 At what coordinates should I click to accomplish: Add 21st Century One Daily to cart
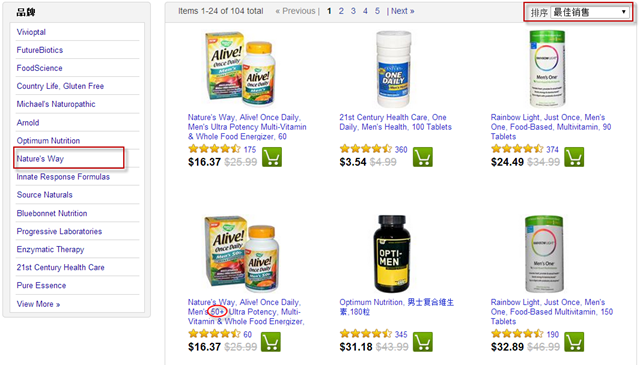pos(423,158)
